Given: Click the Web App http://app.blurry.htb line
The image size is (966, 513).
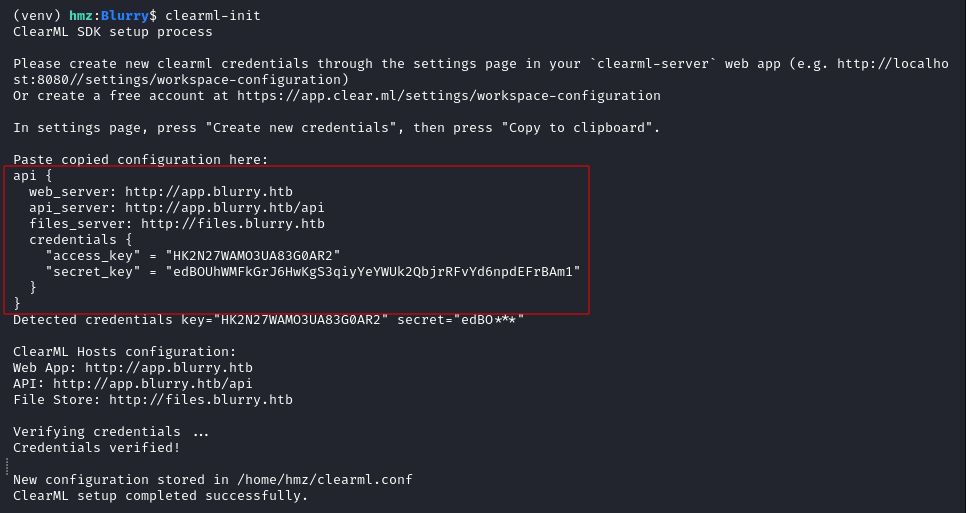Looking at the screenshot, I should [x=132, y=368].
